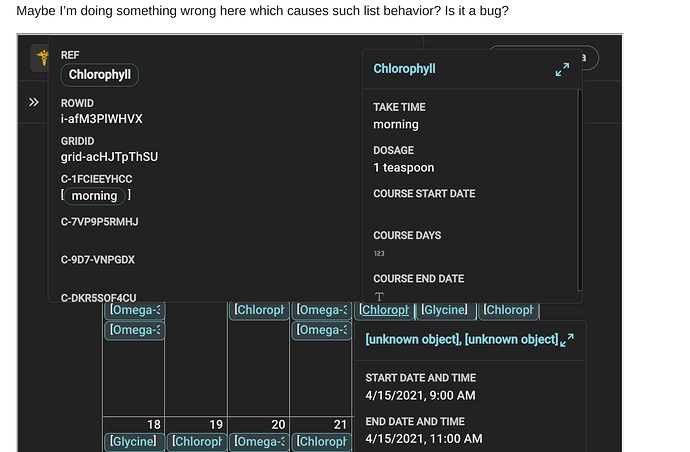
Task: Click the morning chip in the row details
Action: pos(95,196)
